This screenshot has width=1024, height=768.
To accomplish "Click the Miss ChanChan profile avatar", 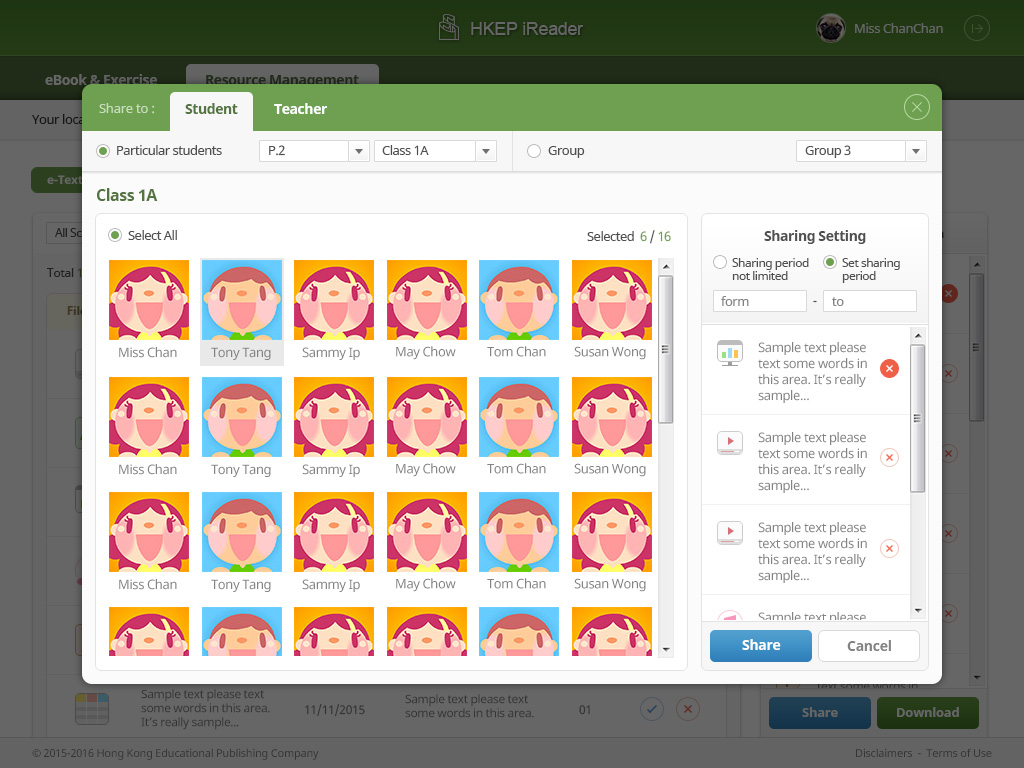I will pyautogui.click(x=830, y=29).
